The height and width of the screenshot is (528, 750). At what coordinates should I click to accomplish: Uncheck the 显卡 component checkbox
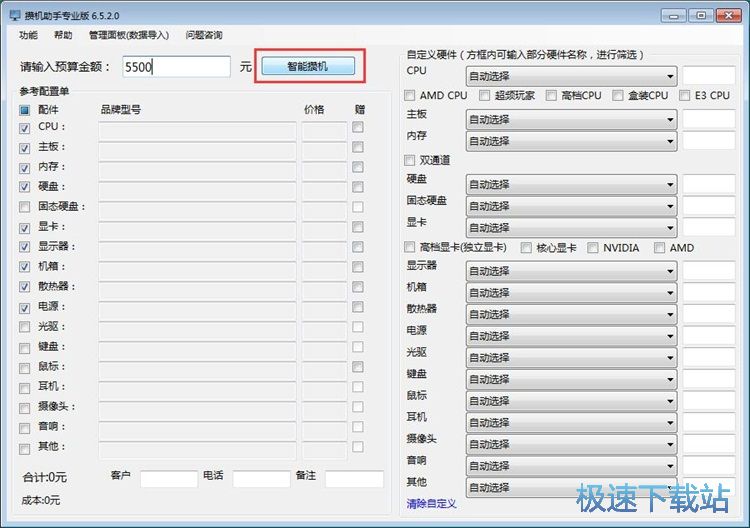[24, 228]
